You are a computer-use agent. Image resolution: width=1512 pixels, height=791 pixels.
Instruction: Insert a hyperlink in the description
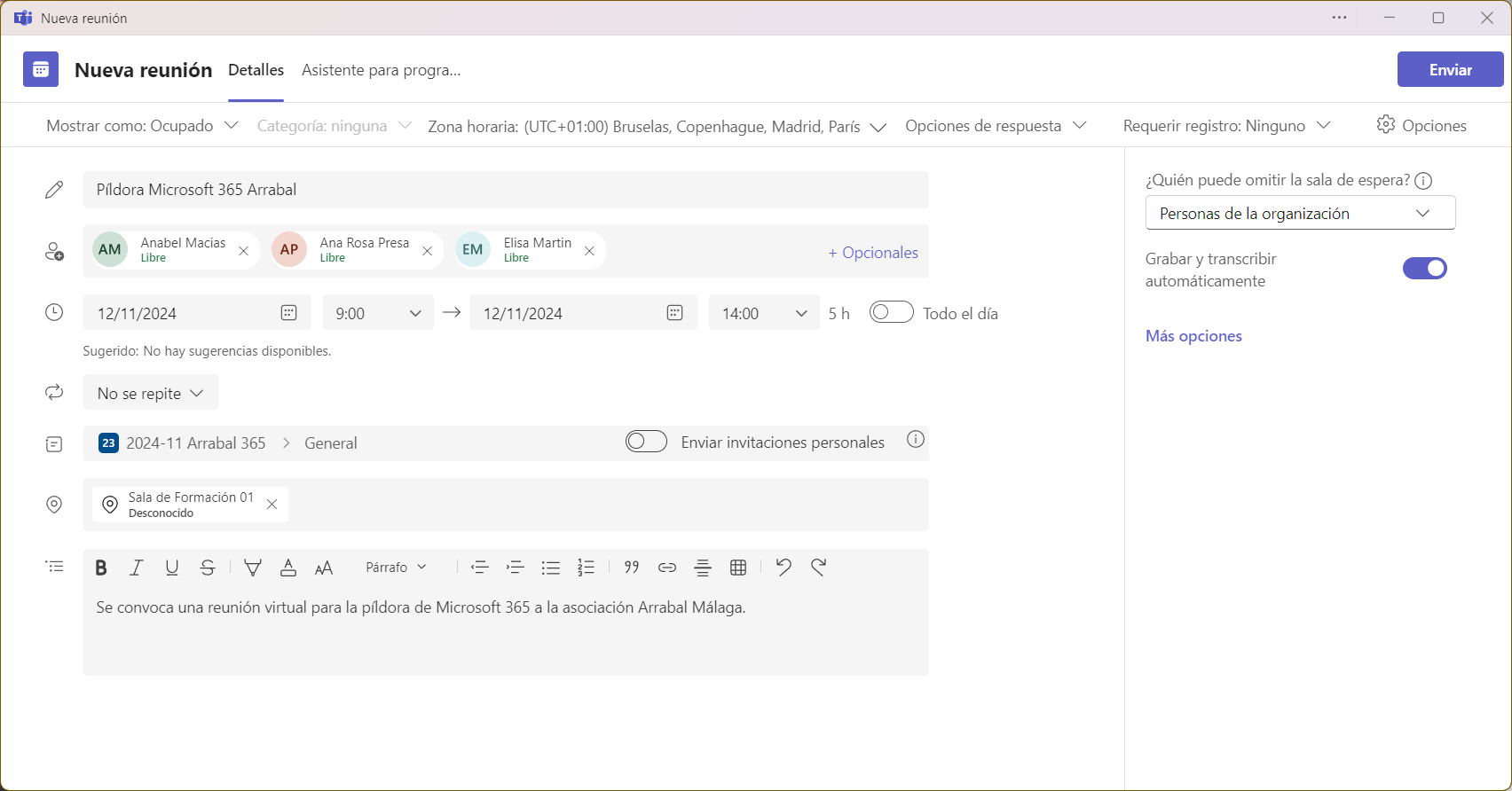[667, 568]
